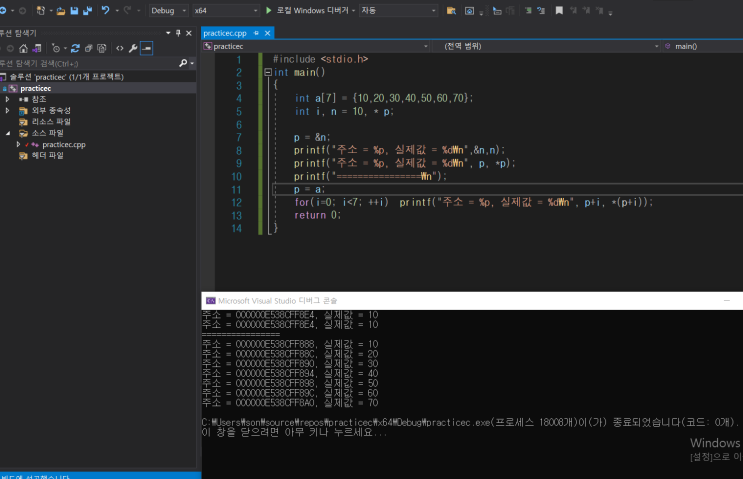This screenshot has width=743, height=479.
Task: Click the Comment selection icon in toolbar
Action: click(528, 10)
